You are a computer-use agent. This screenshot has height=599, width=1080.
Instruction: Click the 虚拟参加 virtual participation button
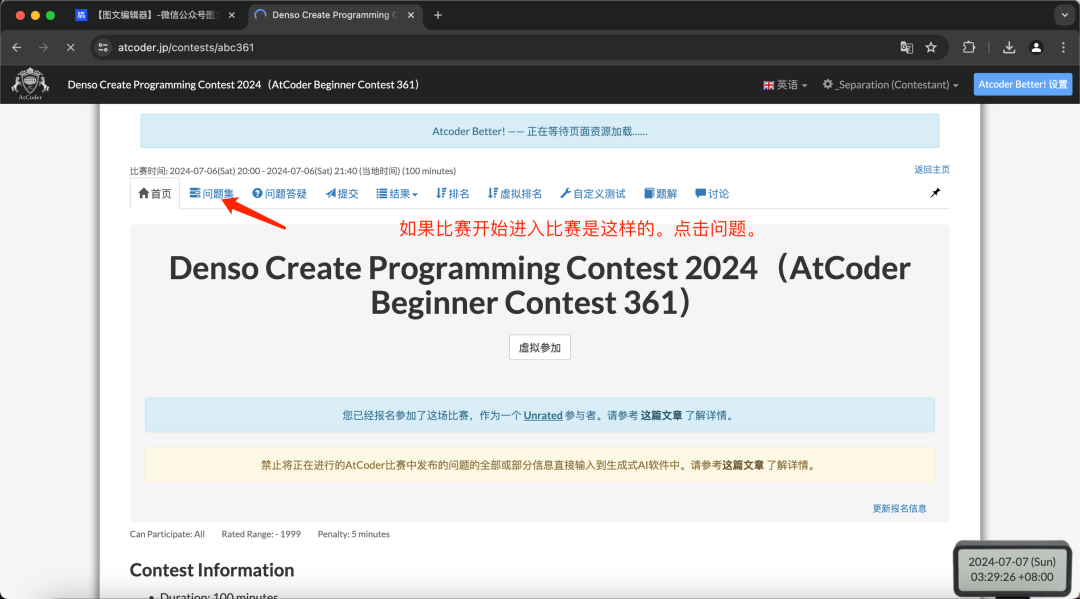pos(539,347)
